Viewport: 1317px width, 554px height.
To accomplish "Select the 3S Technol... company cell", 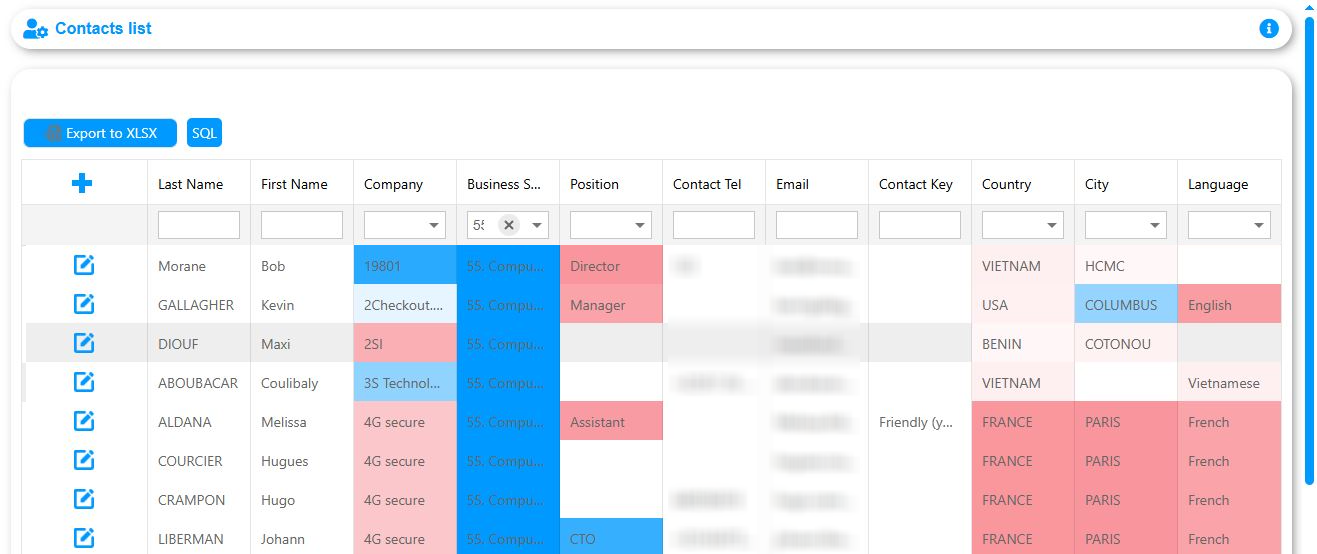I will 405,383.
